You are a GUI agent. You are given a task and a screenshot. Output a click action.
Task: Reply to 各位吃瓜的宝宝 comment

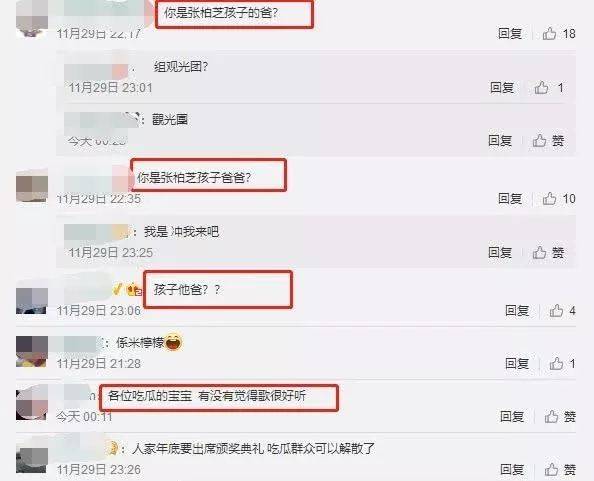pos(512,417)
